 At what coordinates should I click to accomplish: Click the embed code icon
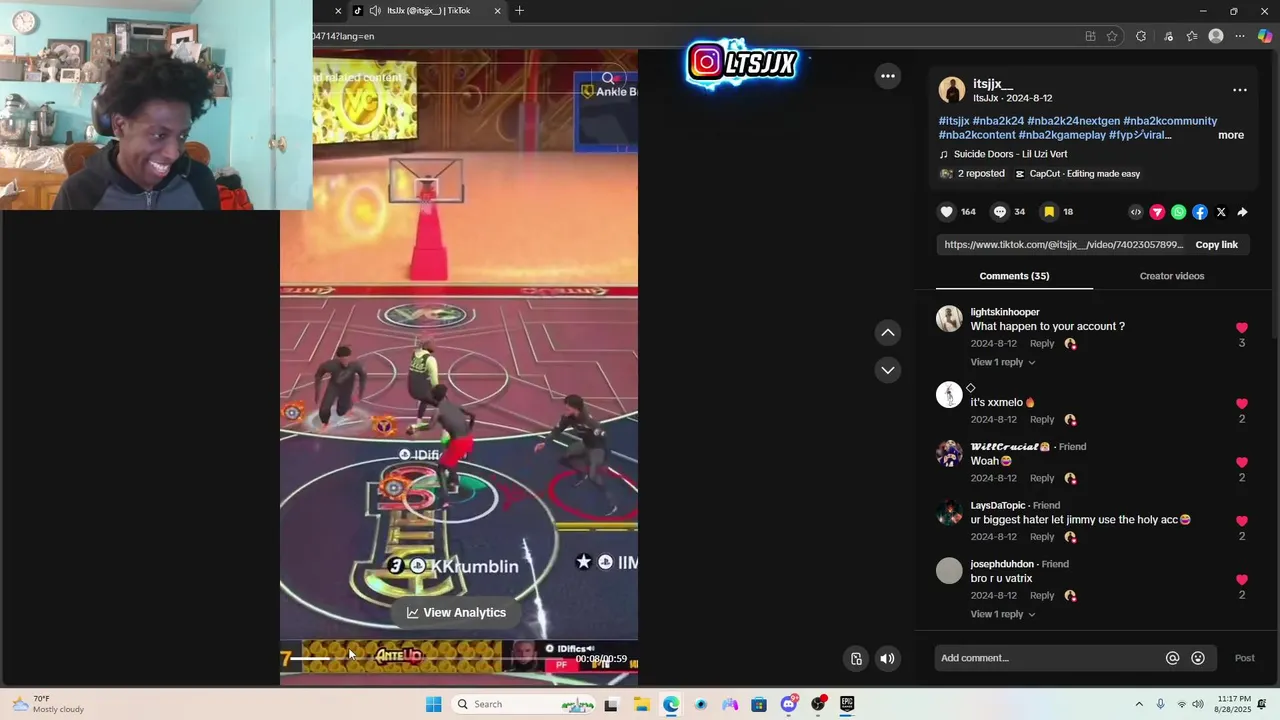[x=1136, y=212]
